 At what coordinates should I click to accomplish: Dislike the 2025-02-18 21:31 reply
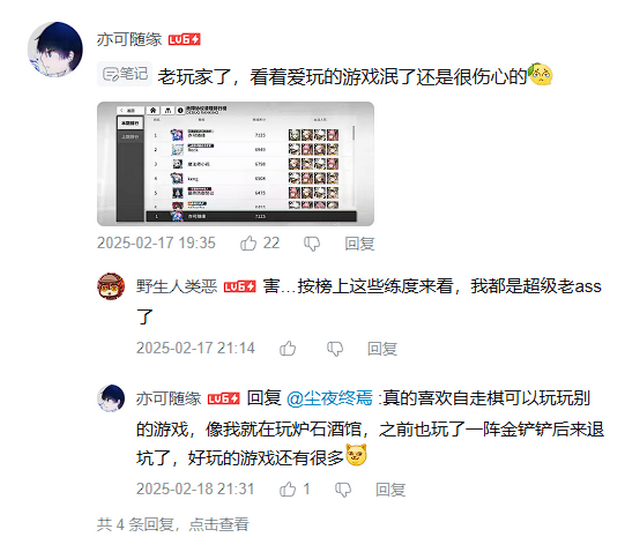pyautogui.click(x=343, y=489)
